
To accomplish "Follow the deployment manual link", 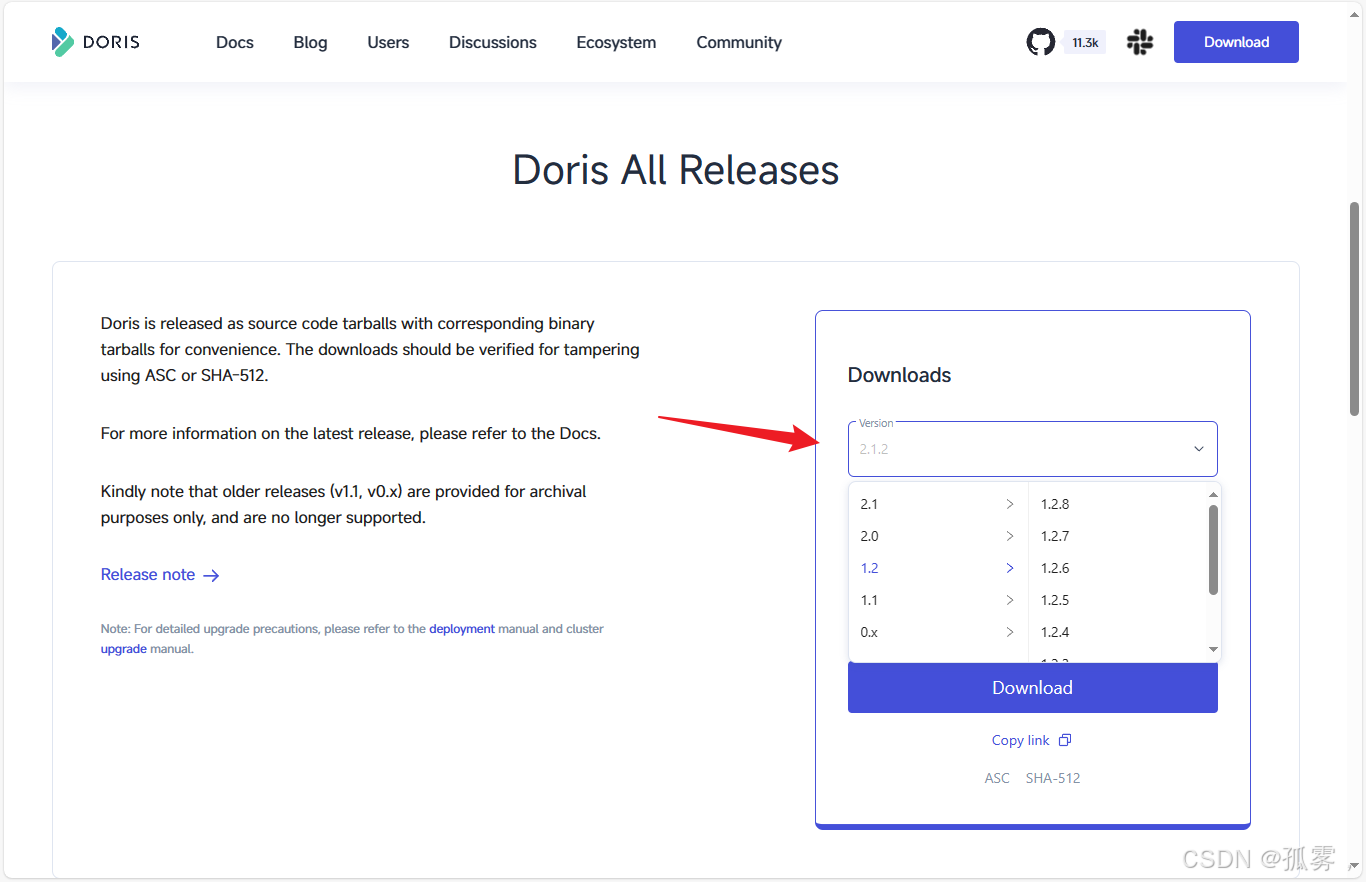I will click(462, 629).
